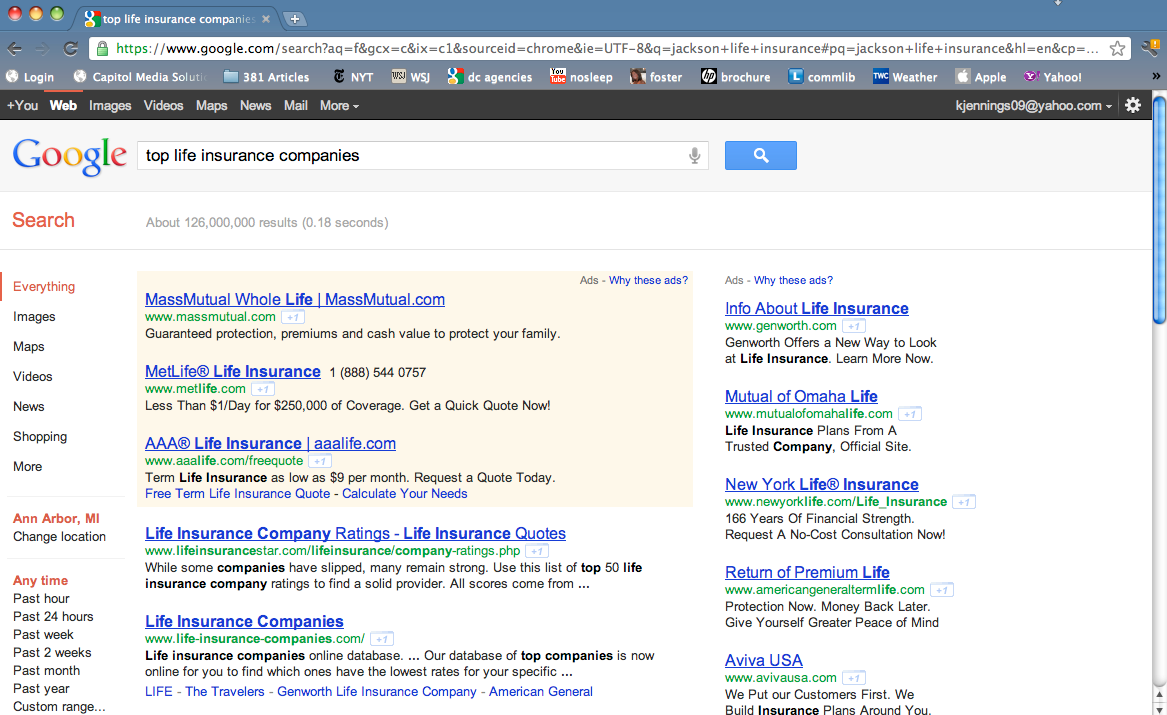1167x715 pixels.
Task: Open the Genworth Life Insurance Company sitelink
Action: click(377, 692)
